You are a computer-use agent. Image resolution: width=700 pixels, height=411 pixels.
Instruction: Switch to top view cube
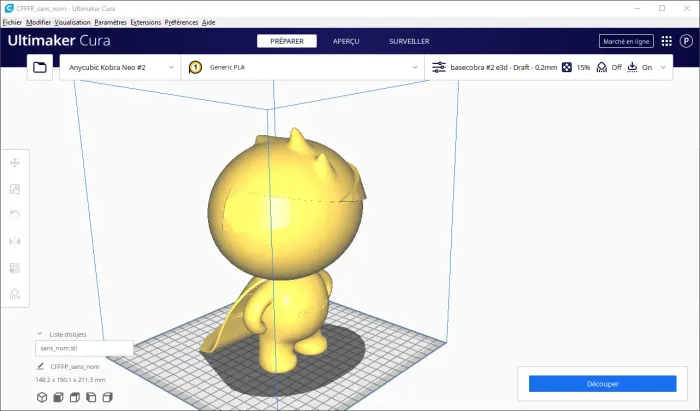(x=75, y=397)
